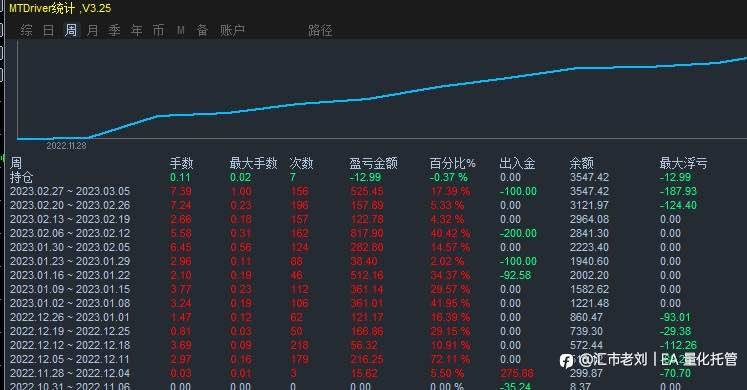
Task: Click the 余额 column header
Action: coord(582,163)
